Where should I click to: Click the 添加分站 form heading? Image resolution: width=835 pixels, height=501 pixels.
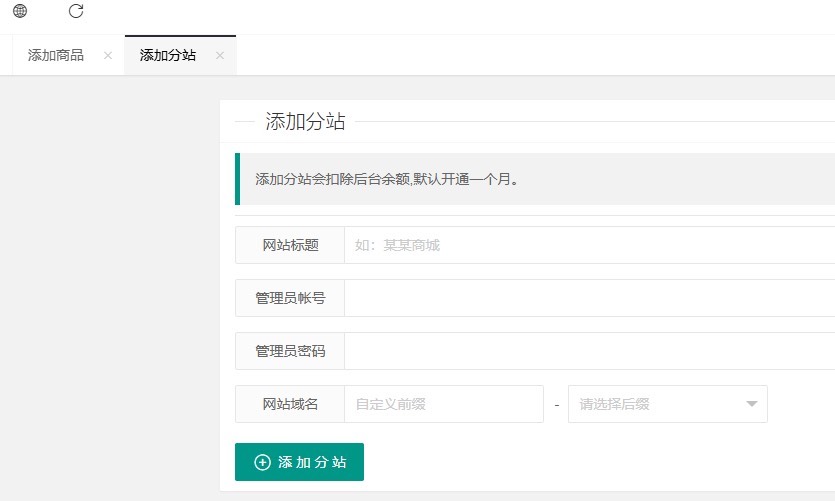305,122
